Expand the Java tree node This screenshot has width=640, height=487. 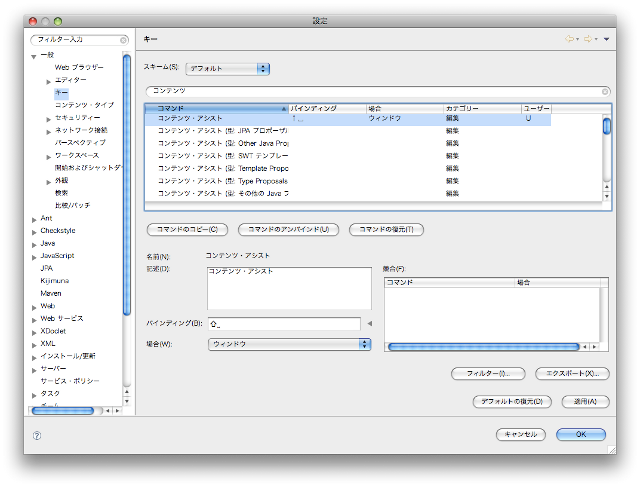[x=34, y=243]
